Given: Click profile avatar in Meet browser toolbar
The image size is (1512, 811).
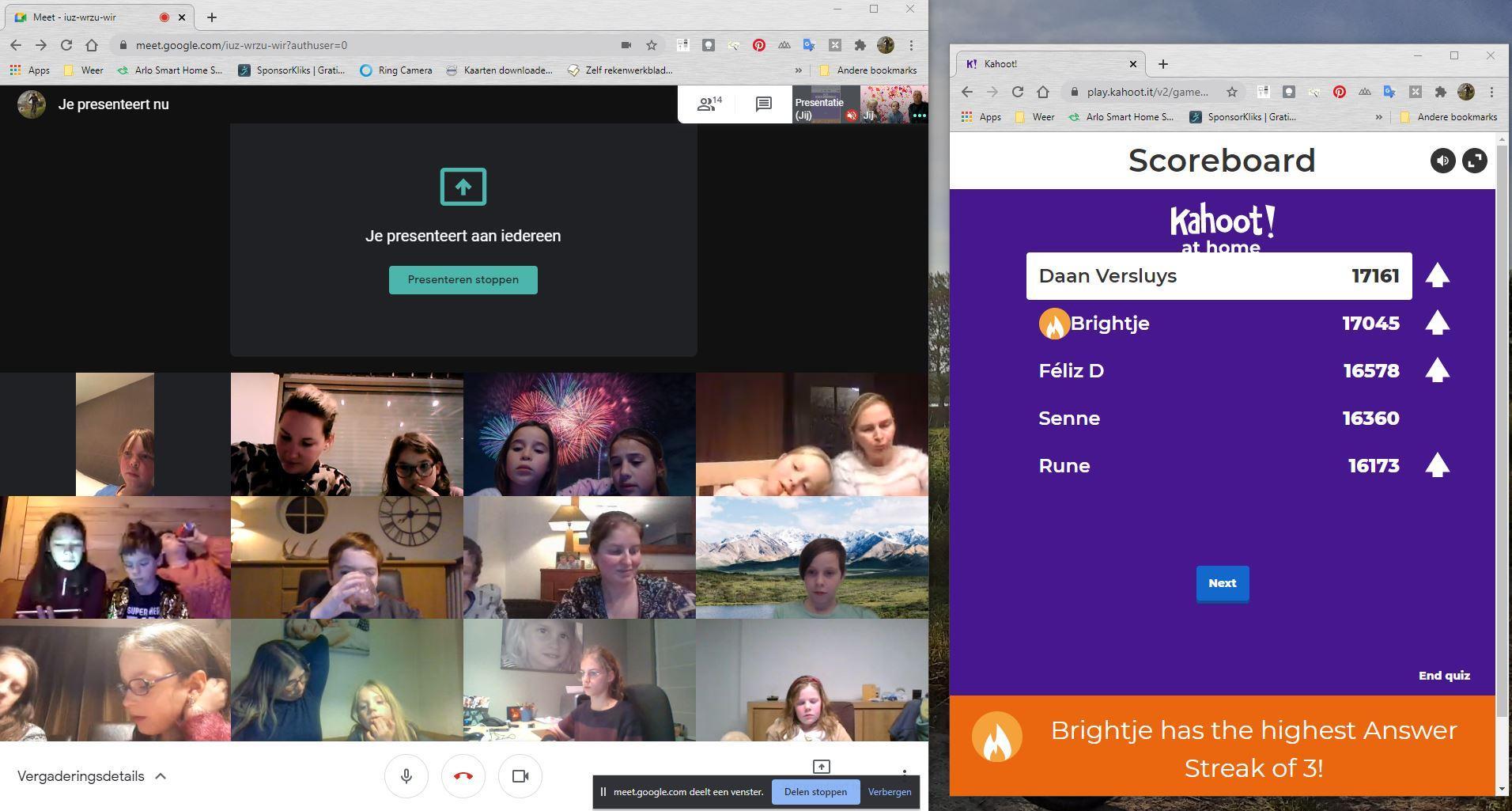Looking at the screenshot, I should pyautogui.click(x=886, y=45).
